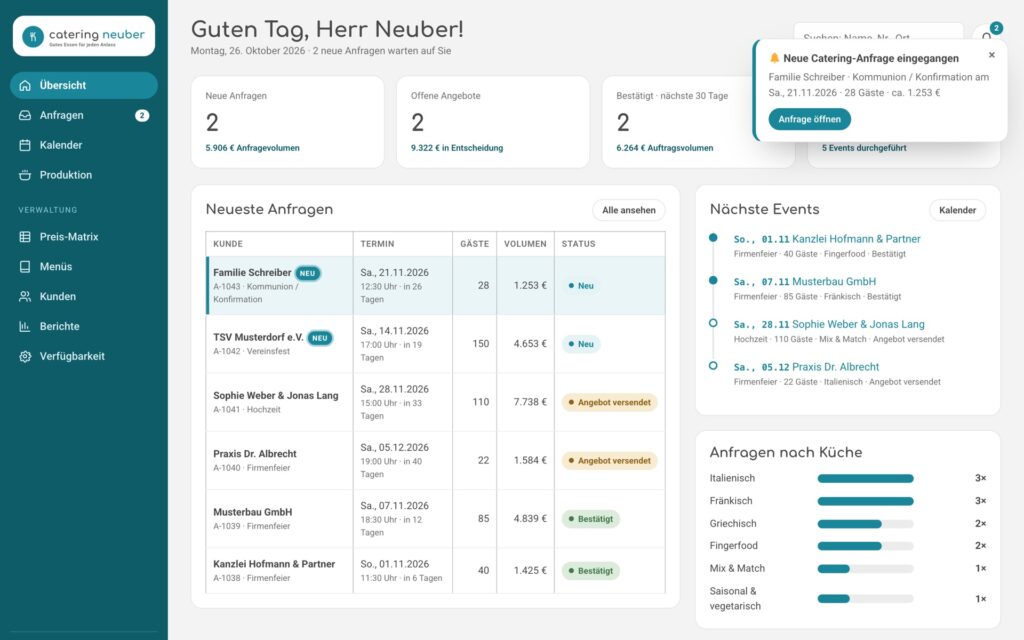Open Sophie Weber & Jonas Lang table row

[x=436, y=402]
